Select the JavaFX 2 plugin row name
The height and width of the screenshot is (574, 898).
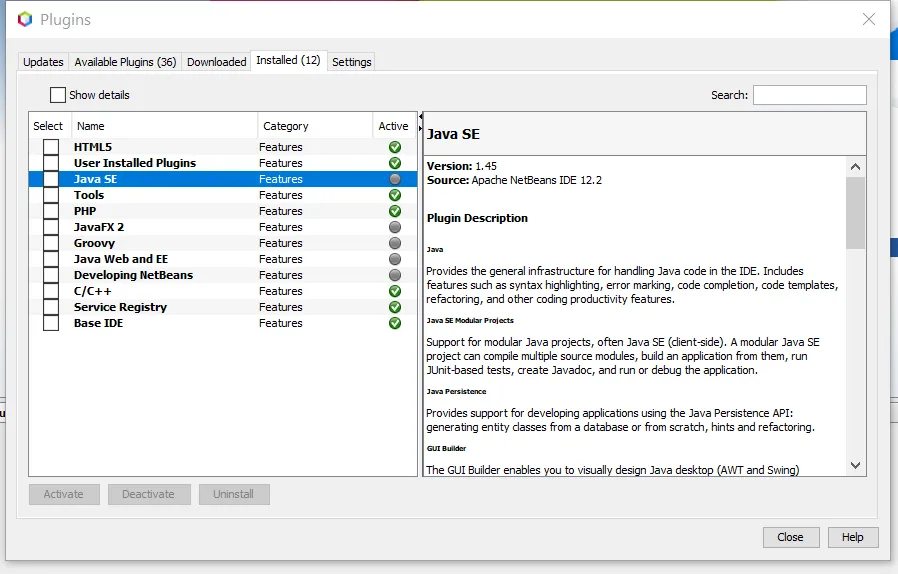click(x=99, y=227)
